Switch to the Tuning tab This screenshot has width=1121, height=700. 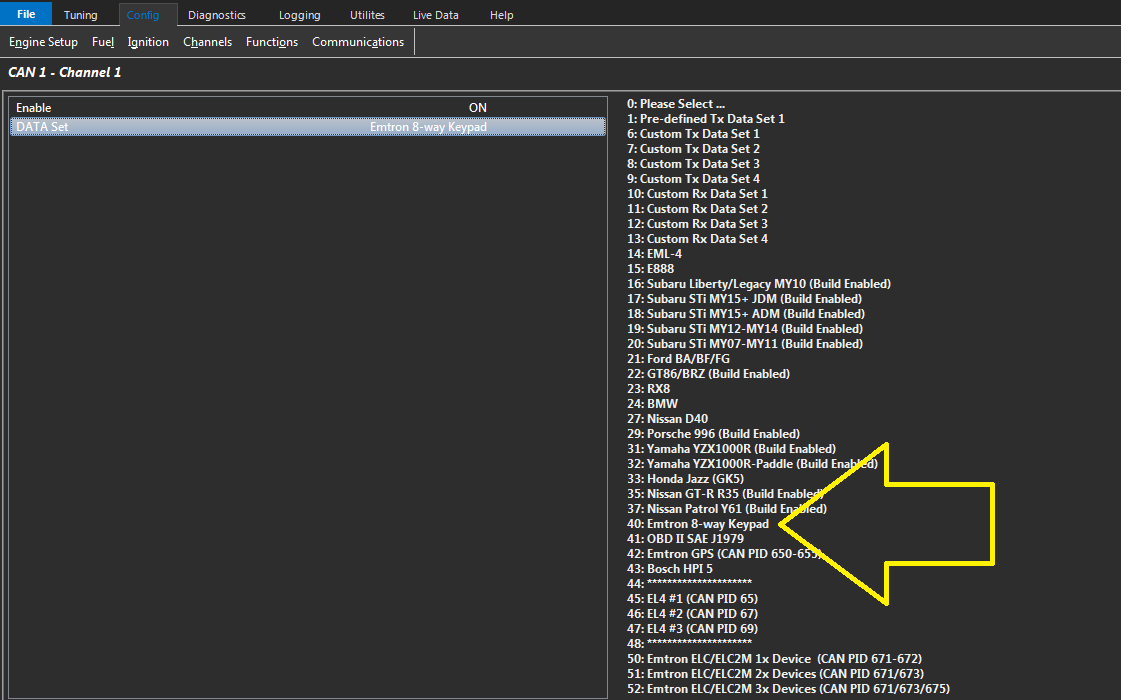pos(80,15)
